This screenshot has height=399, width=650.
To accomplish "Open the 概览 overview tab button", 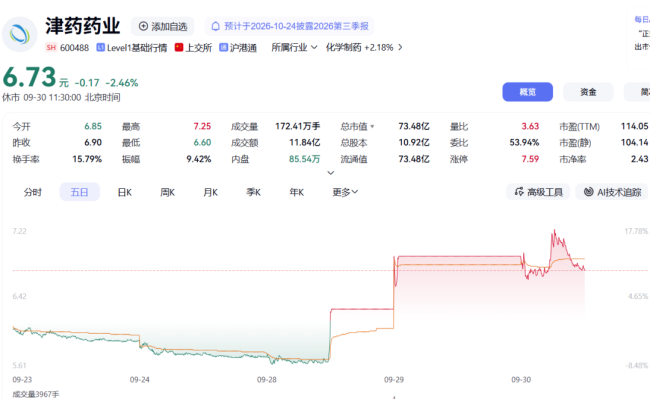I will click(527, 92).
